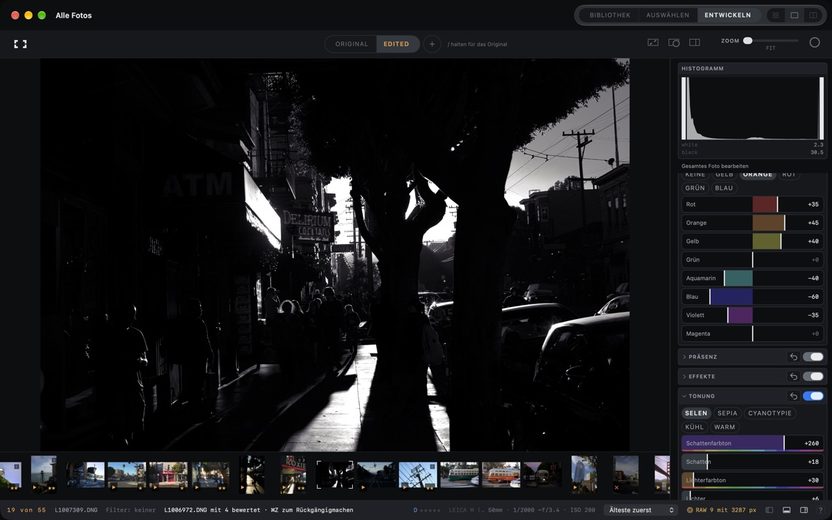Image resolution: width=832 pixels, height=520 pixels.
Task: Open the Entwickeln tab
Action: 727,15
